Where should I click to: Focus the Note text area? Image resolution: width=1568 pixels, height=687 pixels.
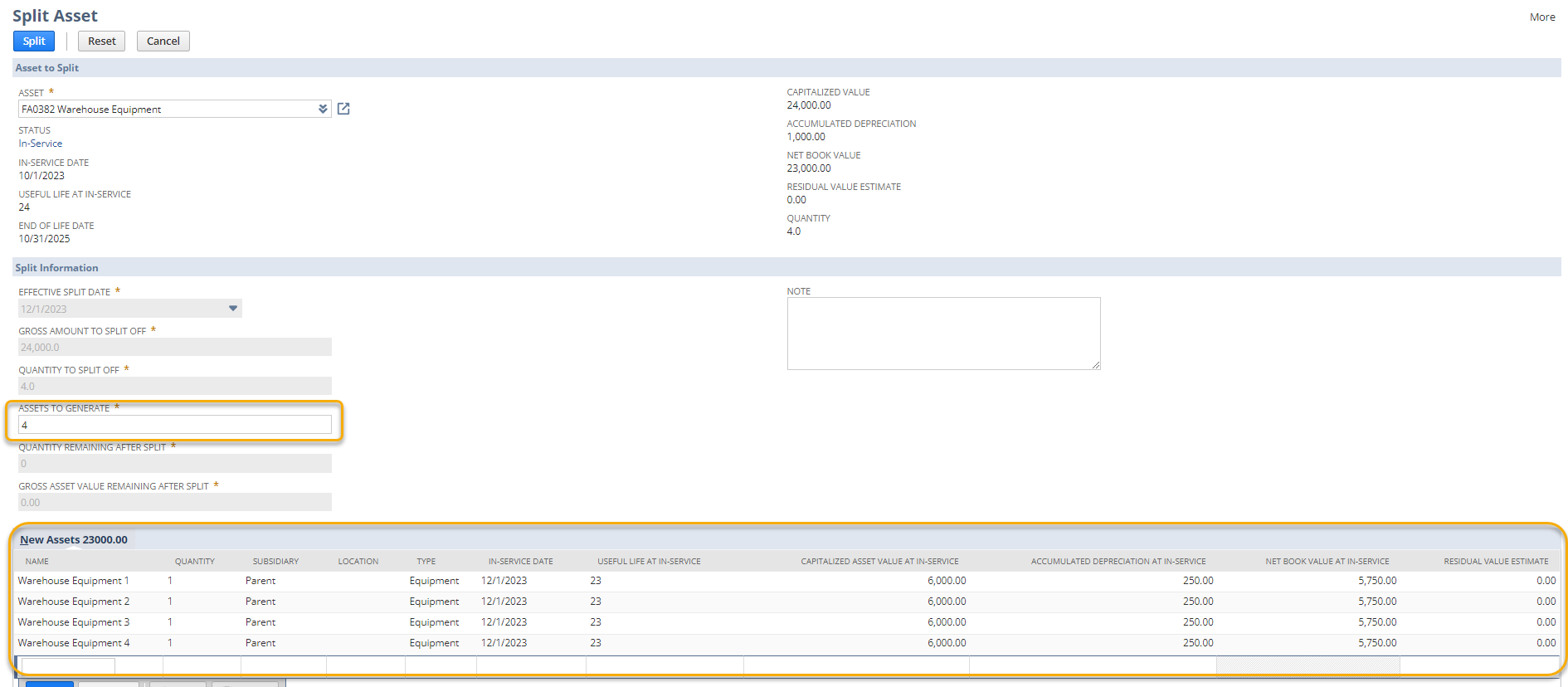[942, 333]
